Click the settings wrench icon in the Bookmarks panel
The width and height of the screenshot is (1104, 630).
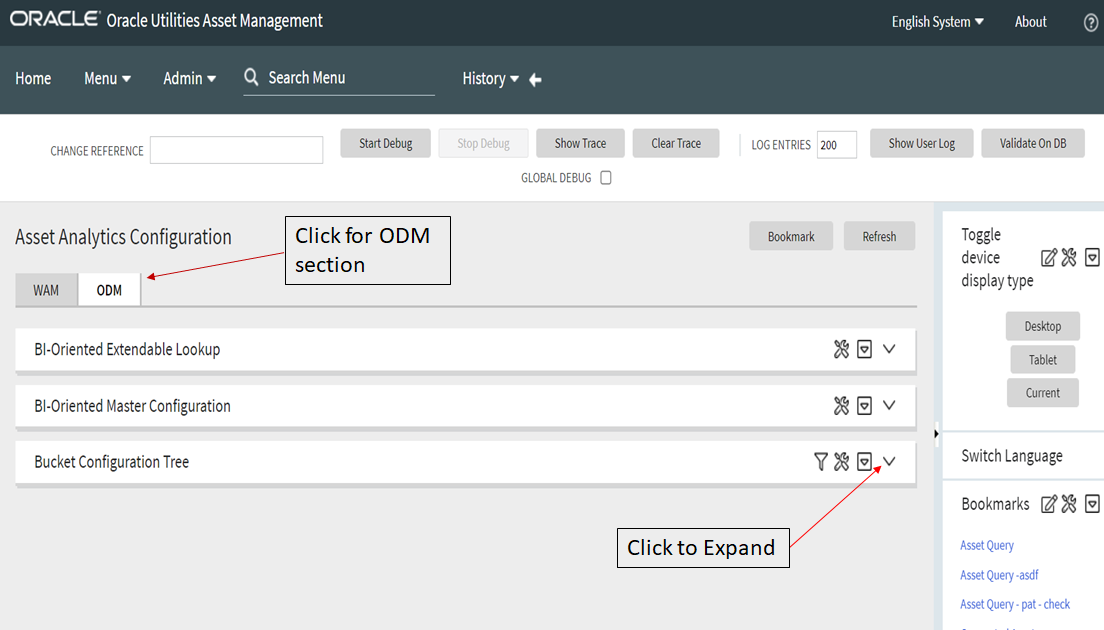[1068, 504]
